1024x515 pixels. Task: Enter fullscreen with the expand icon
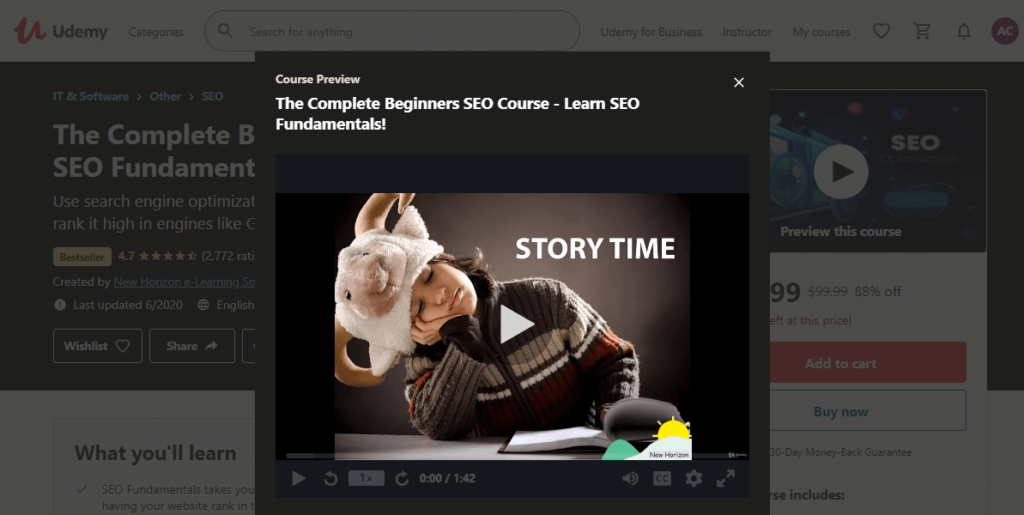726,478
